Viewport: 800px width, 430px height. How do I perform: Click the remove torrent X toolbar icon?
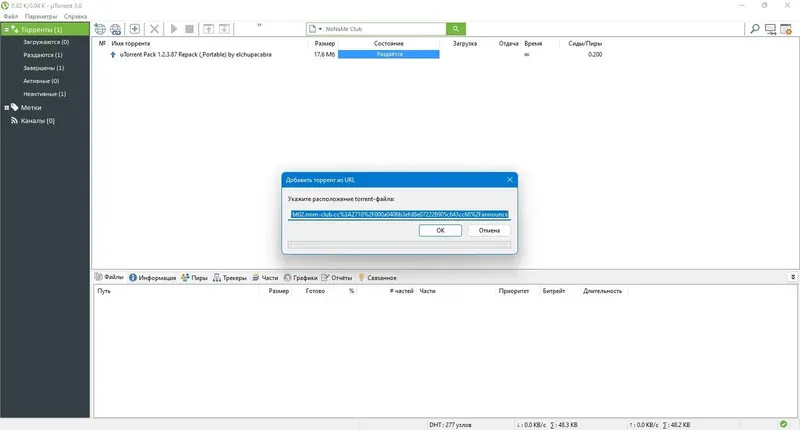[x=154, y=29]
